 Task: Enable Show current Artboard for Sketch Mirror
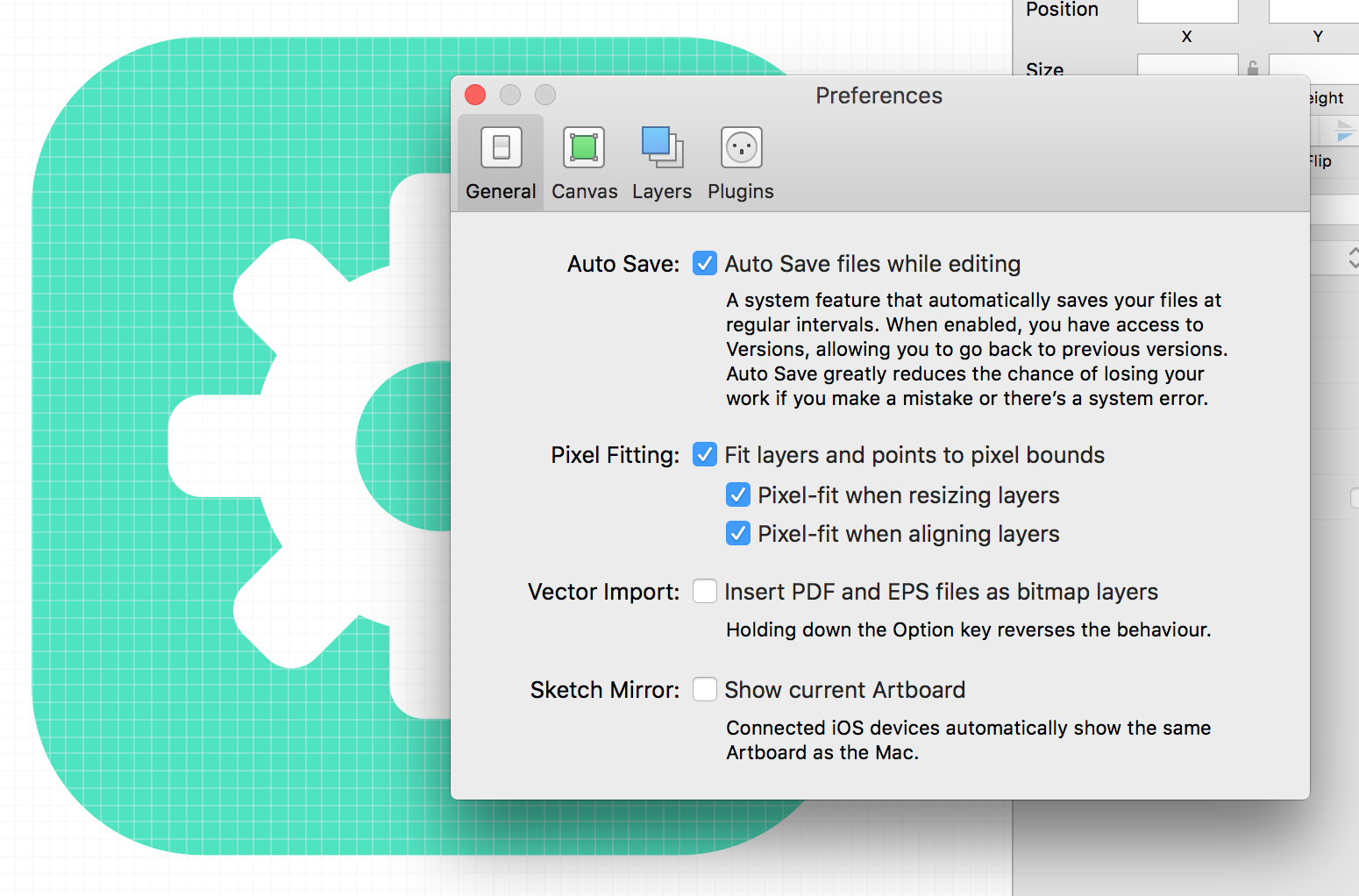point(705,689)
